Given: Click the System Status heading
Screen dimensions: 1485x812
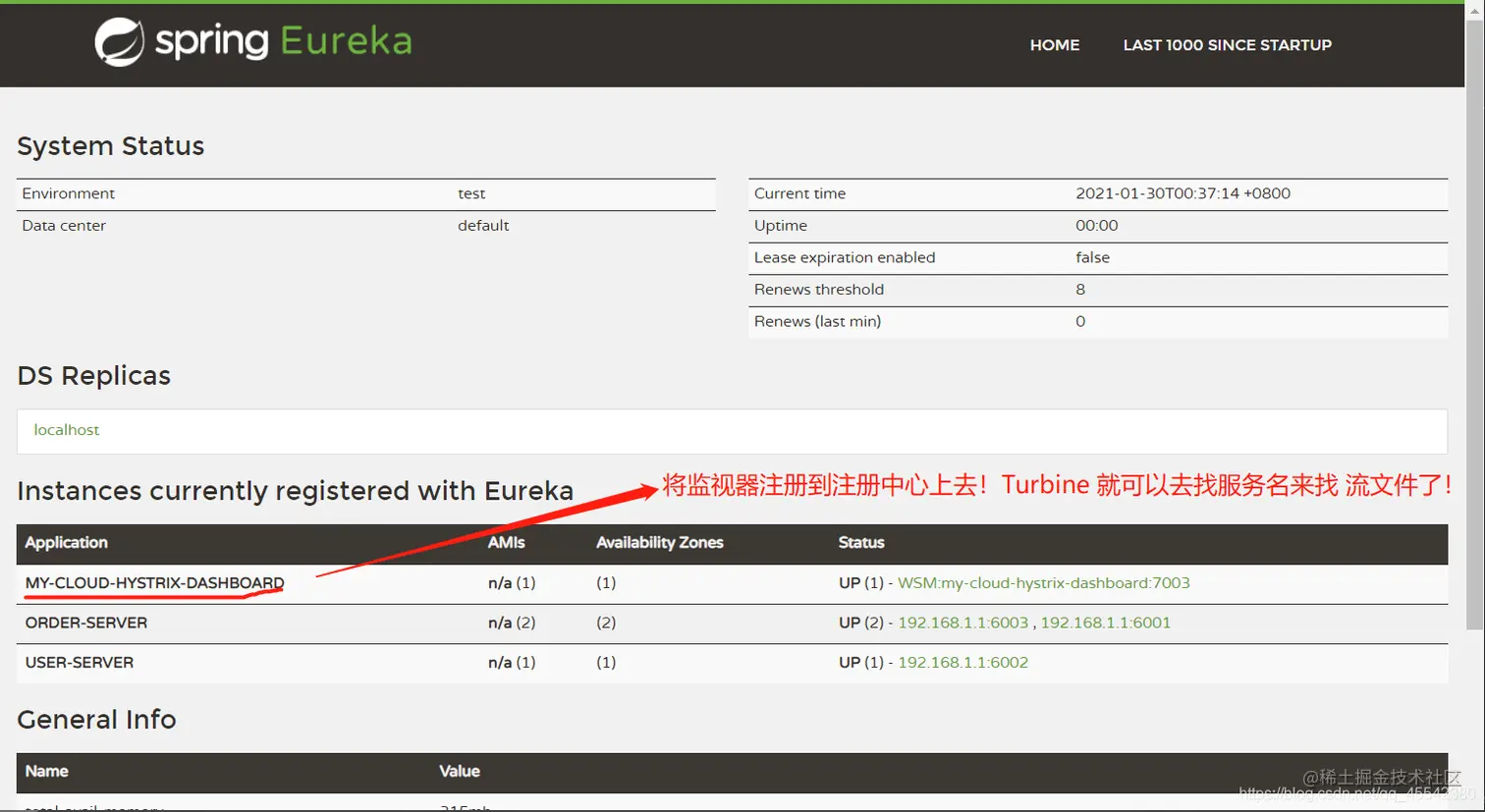Looking at the screenshot, I should (111, 146).
